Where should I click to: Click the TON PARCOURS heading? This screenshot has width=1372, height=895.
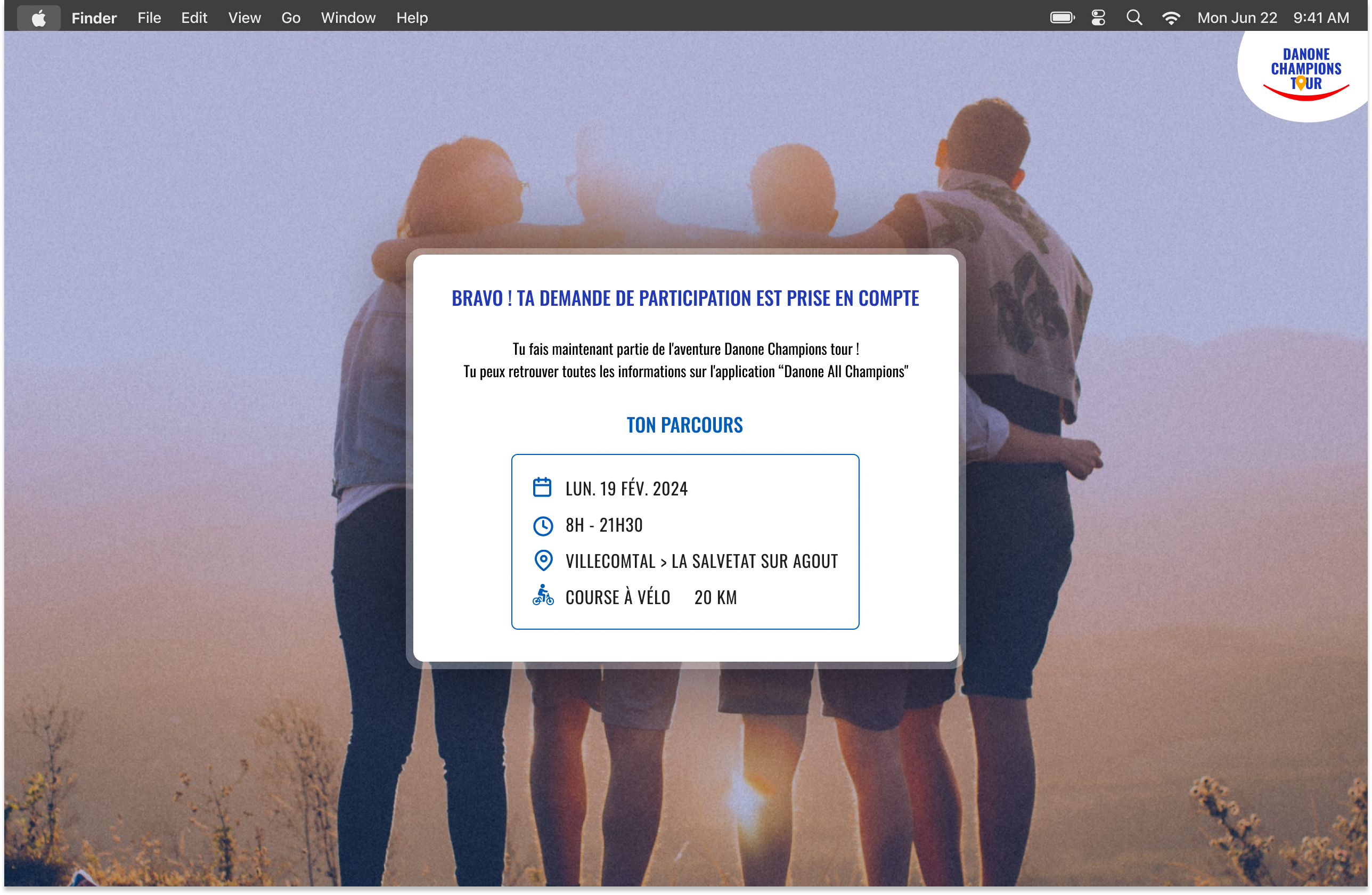(x=685, y=426)
